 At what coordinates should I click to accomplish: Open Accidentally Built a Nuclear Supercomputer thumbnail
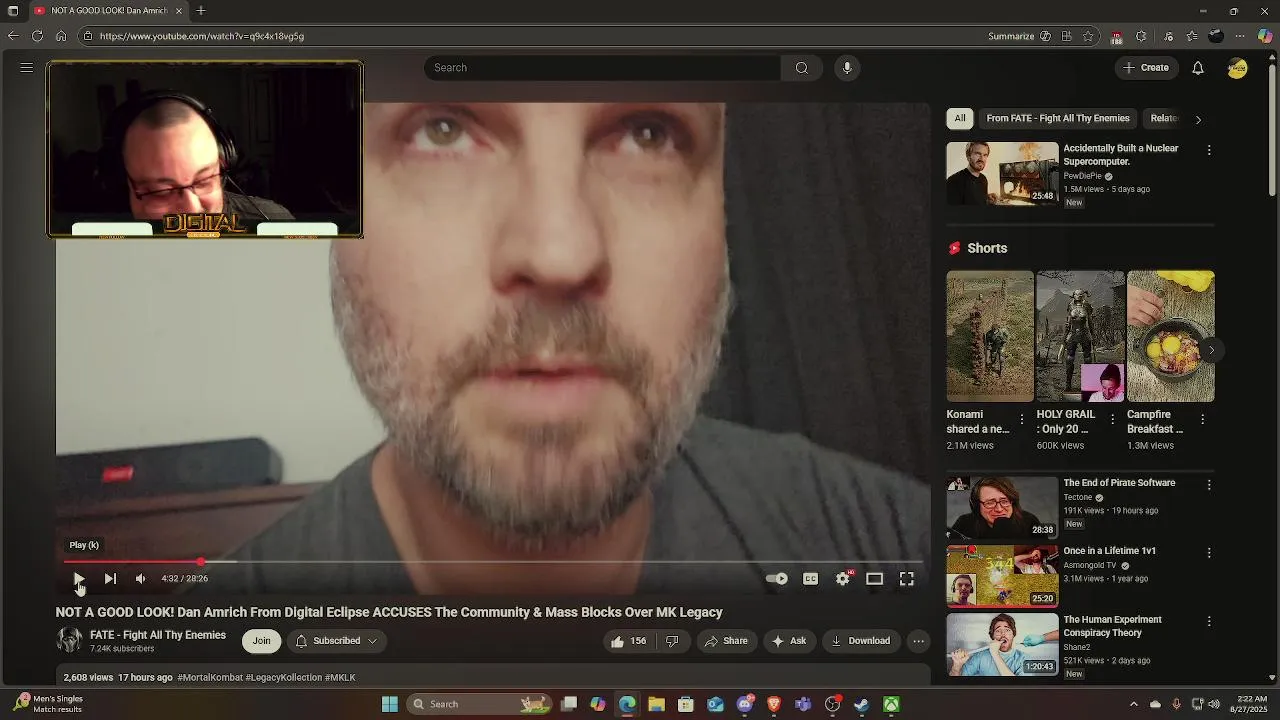click(x=1002, y=173)
